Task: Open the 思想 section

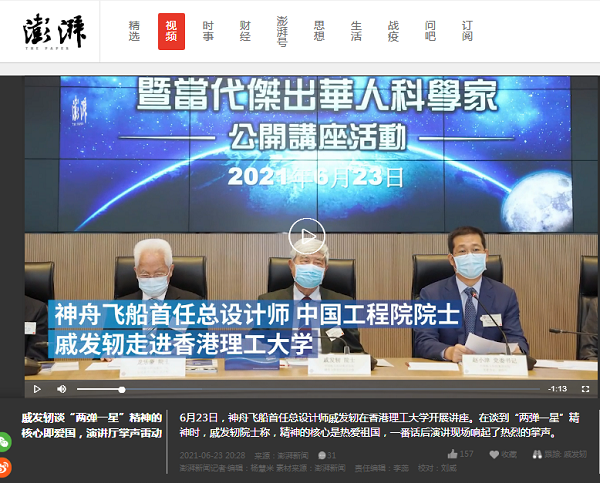Action: (x=319, y=31)
